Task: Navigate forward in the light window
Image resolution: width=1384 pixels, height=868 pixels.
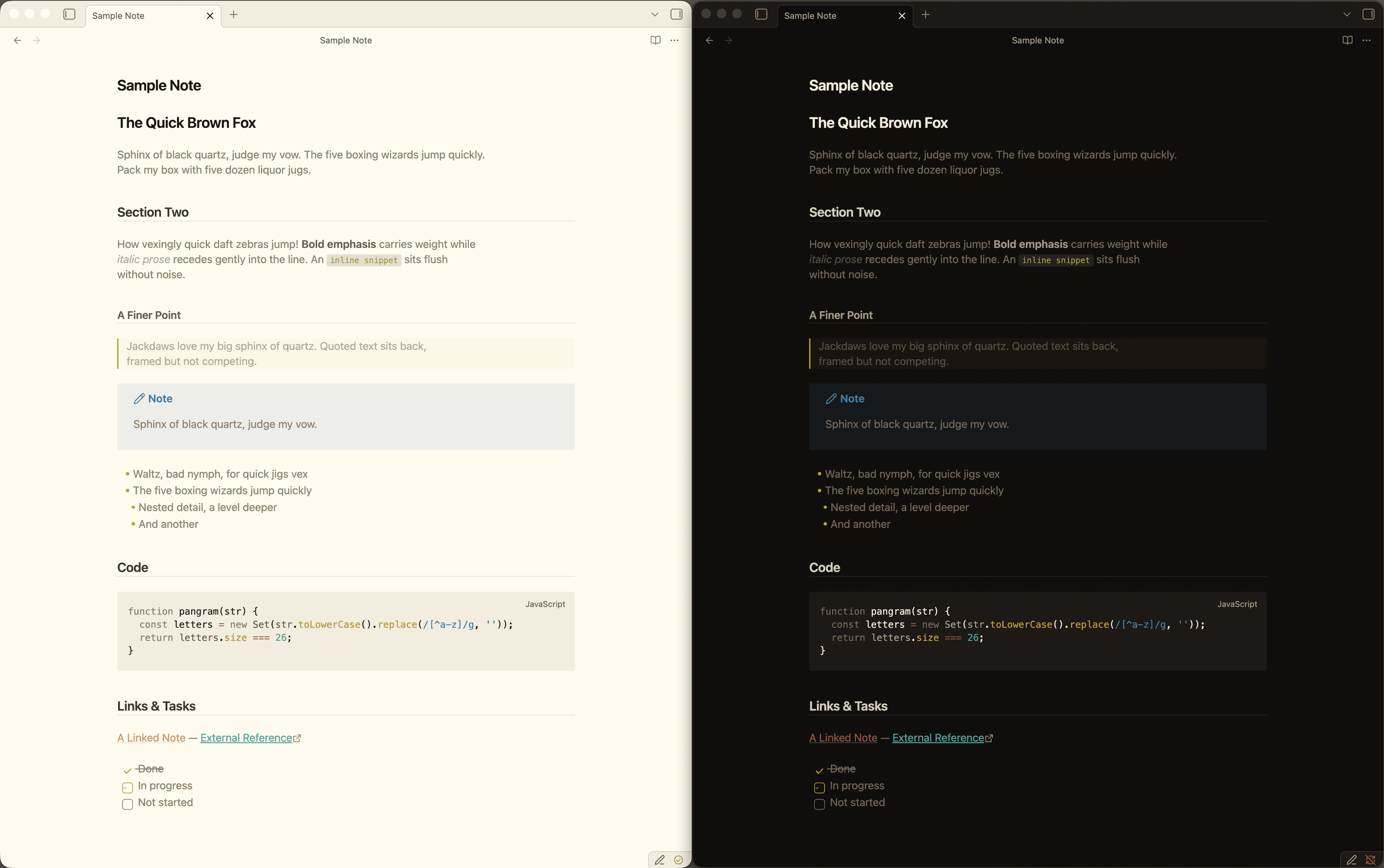Action: click(37, 40)
